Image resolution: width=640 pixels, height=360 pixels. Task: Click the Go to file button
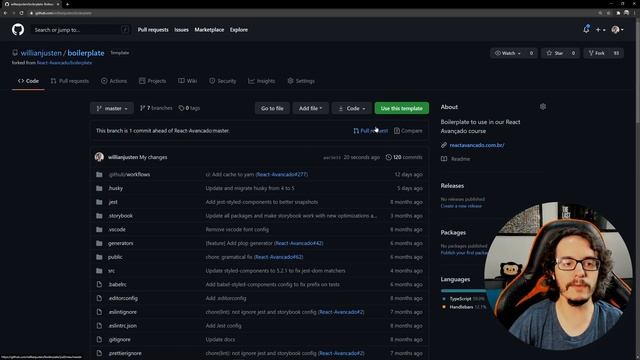click(272, 108)
